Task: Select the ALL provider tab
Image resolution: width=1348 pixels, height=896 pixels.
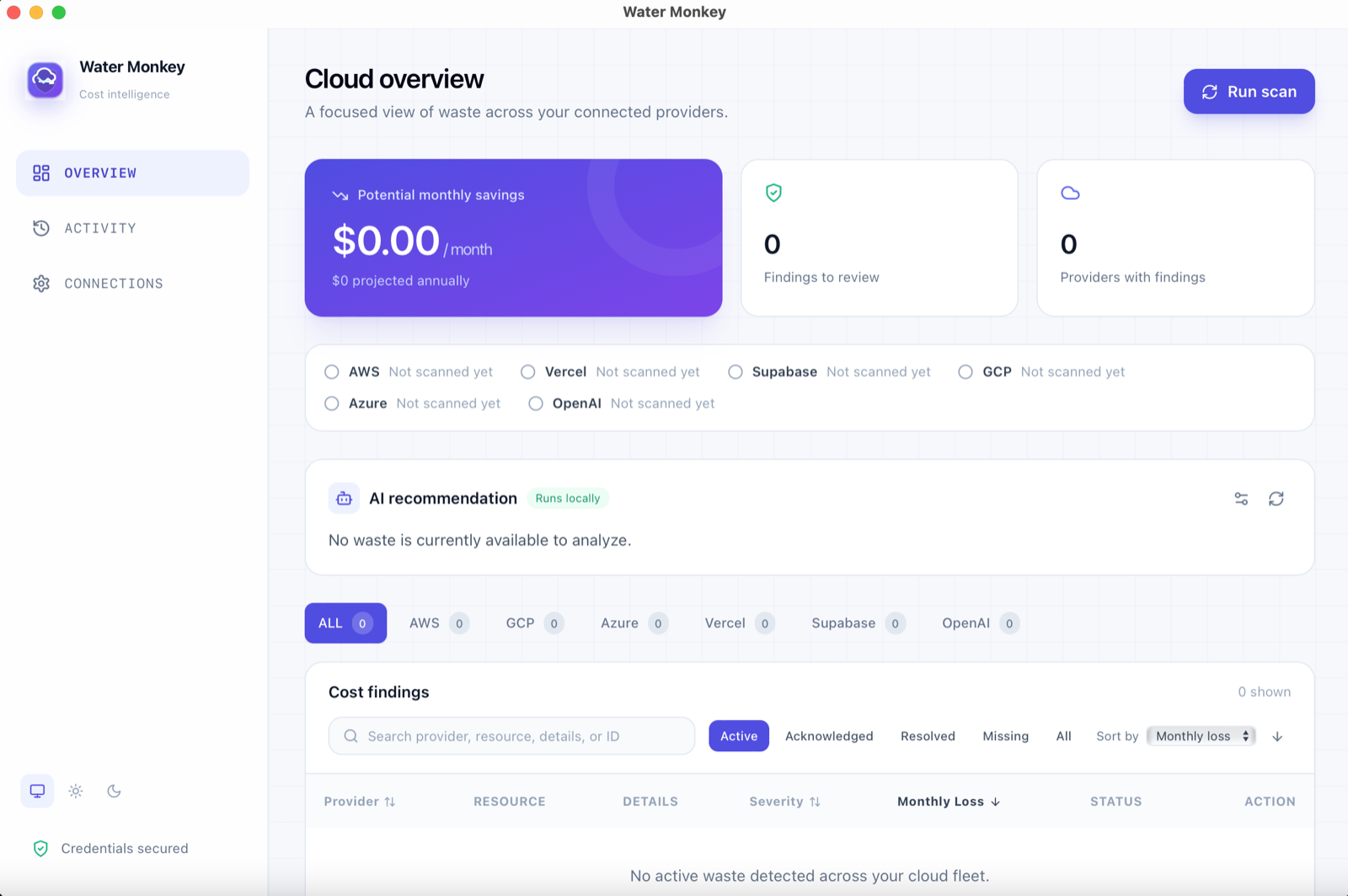Action: coord(345,623)
